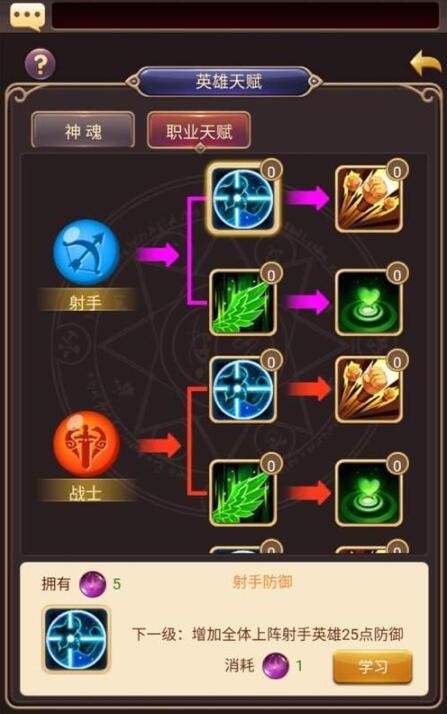The width and height of the screenshot is (447, 714).
Task: Select the orange 战士 warrior orb
Action: [x=86, y=444]
